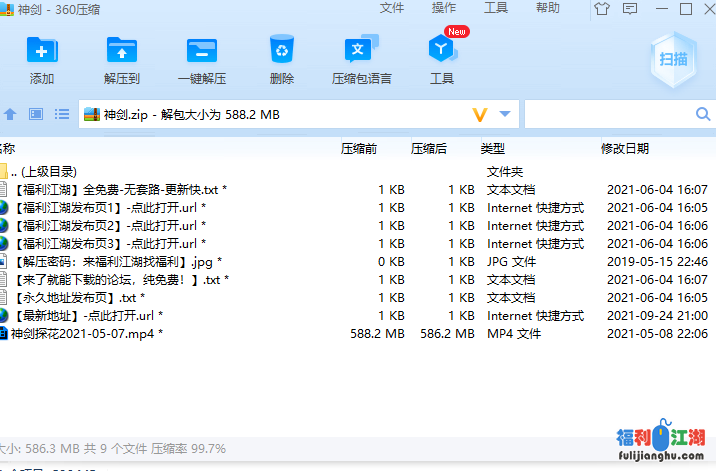Sort files by the 修改日期 column header
Viewport: 716px width, 471px height.
624,148
